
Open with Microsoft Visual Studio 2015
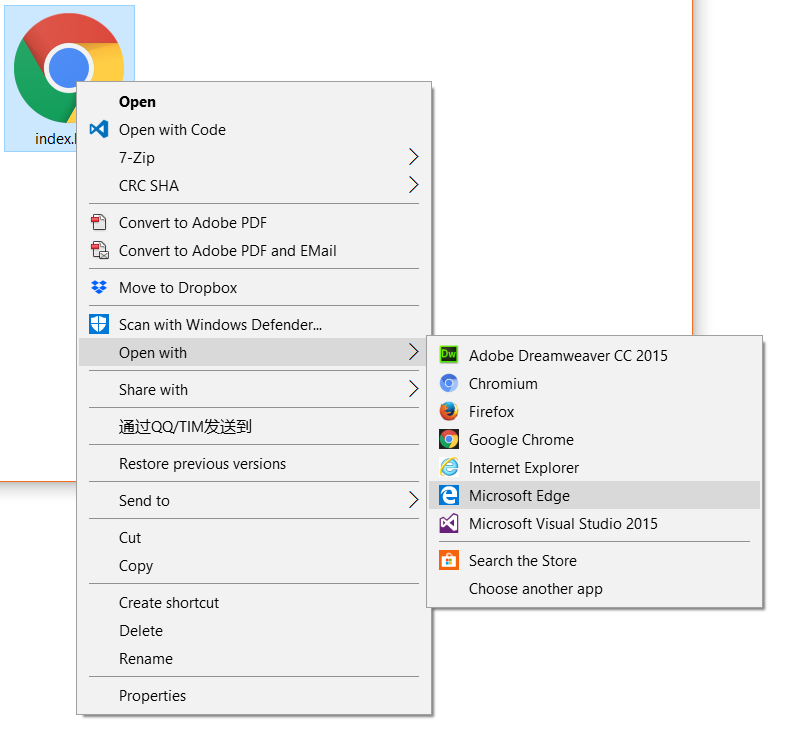(x=595, y=524)
